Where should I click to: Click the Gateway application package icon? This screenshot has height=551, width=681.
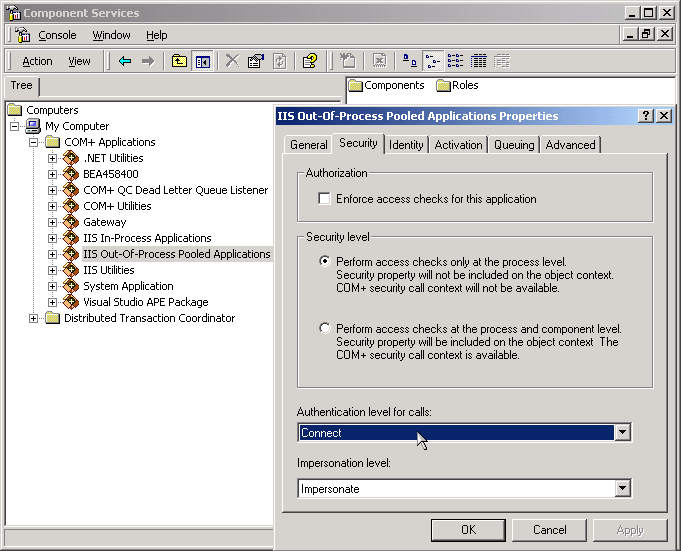pos(70,222)
